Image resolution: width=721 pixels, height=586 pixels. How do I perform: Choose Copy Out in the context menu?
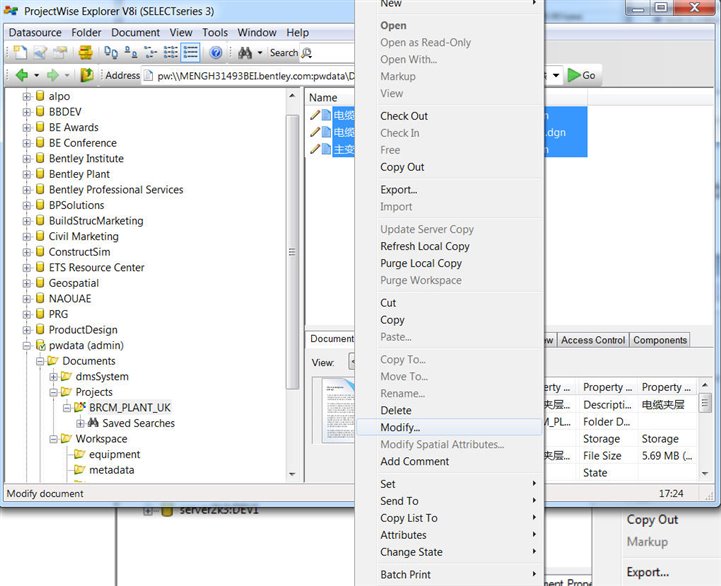[x=449, y=167]
